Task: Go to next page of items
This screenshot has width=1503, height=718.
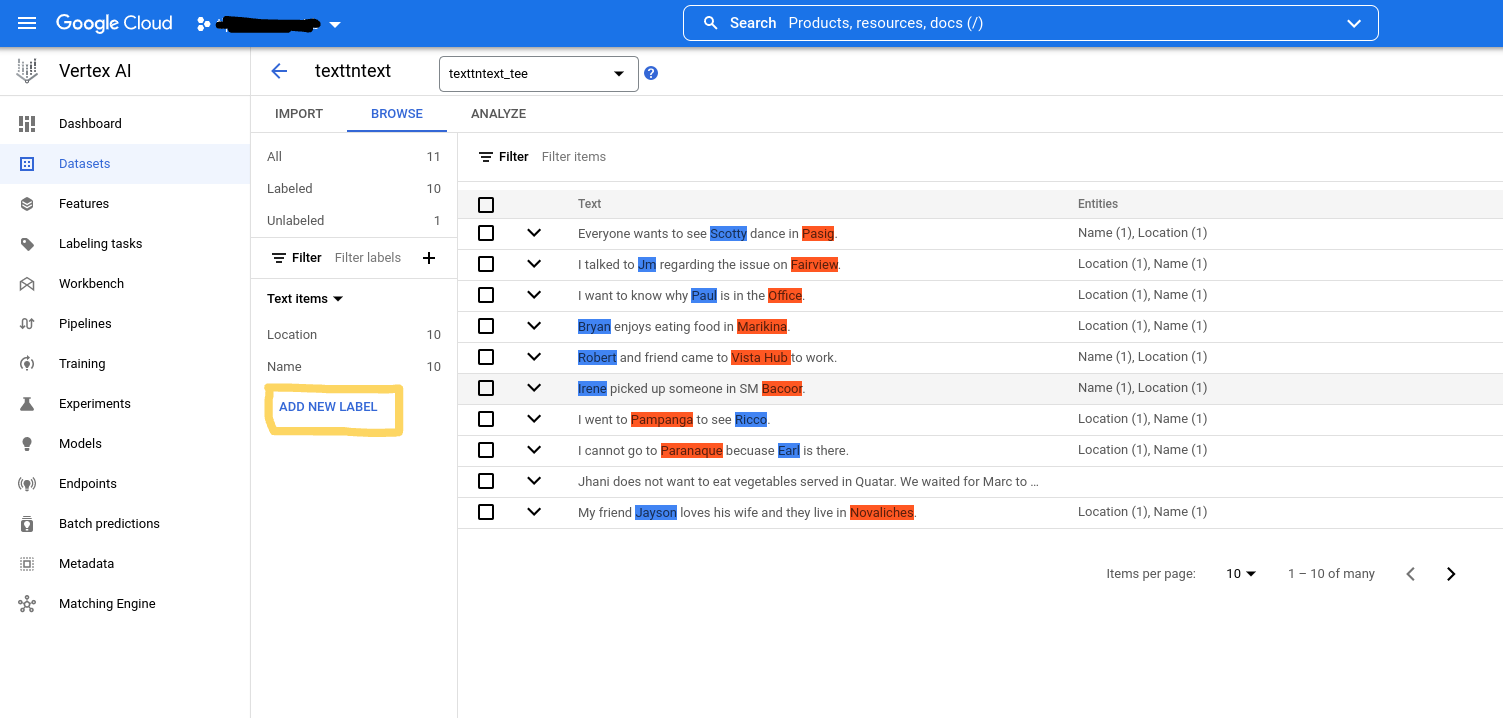Action: pyautogui.click(x=1451, y=574)
